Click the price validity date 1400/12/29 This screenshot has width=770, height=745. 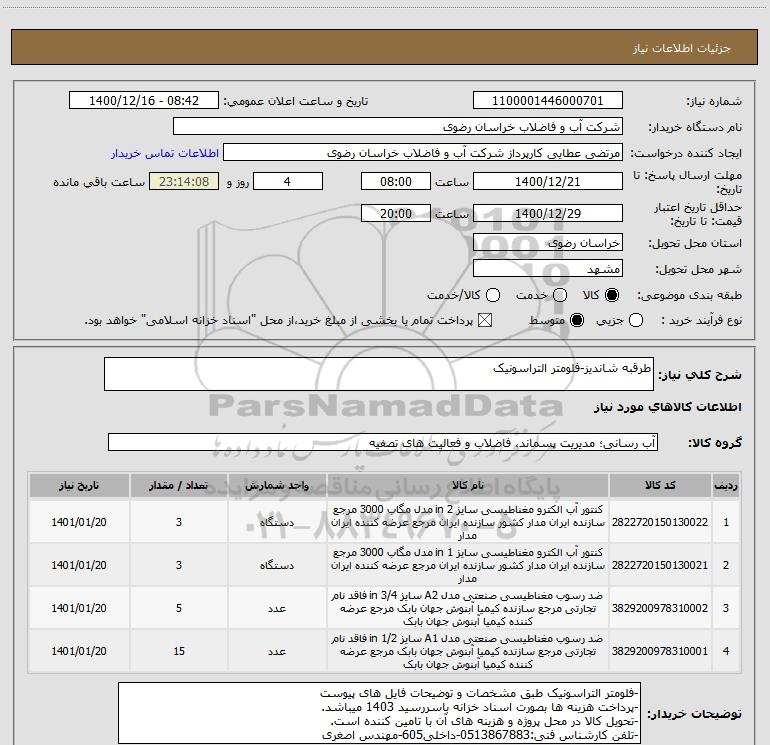[x=548, y=213]
